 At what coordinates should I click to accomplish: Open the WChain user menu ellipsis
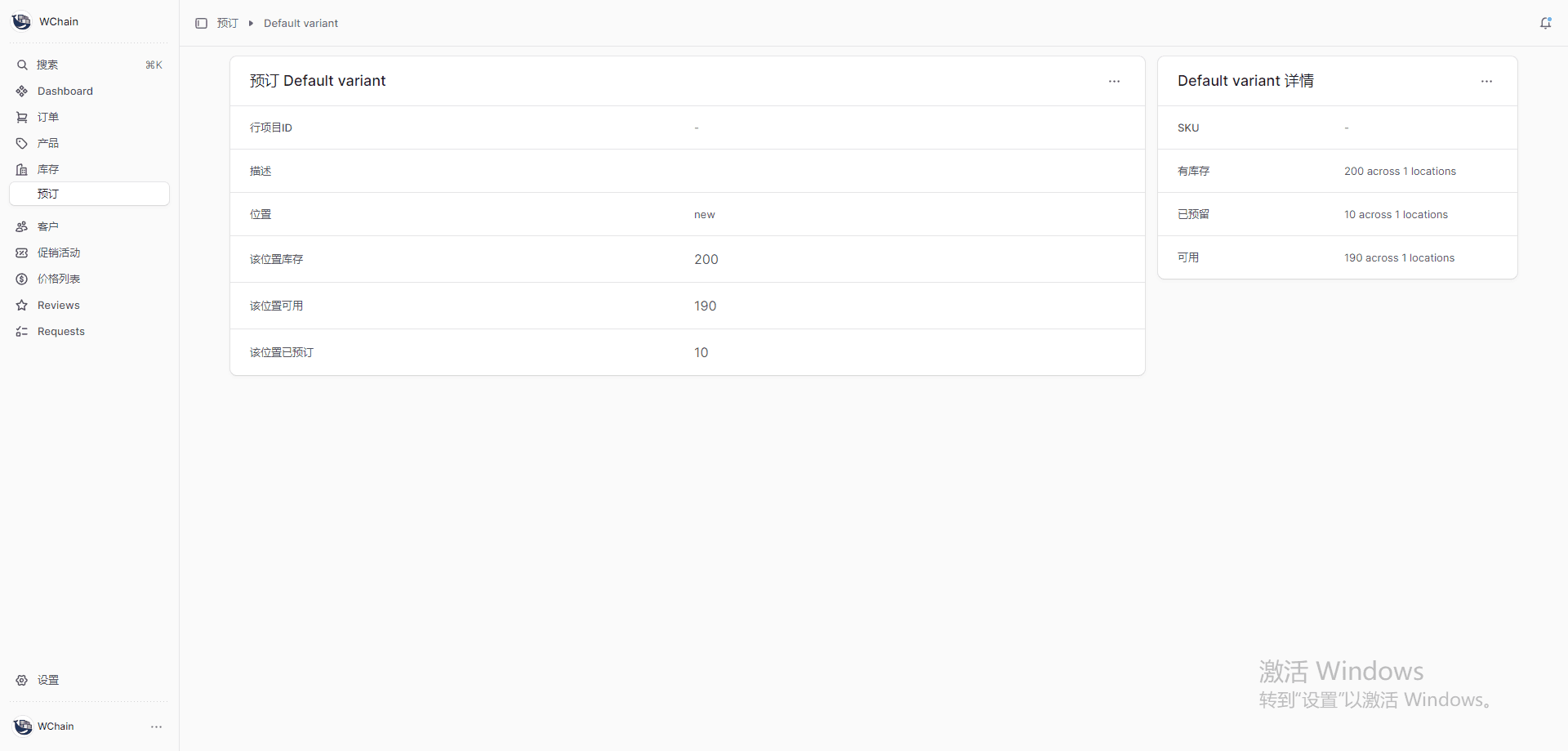tap(156, 726)
